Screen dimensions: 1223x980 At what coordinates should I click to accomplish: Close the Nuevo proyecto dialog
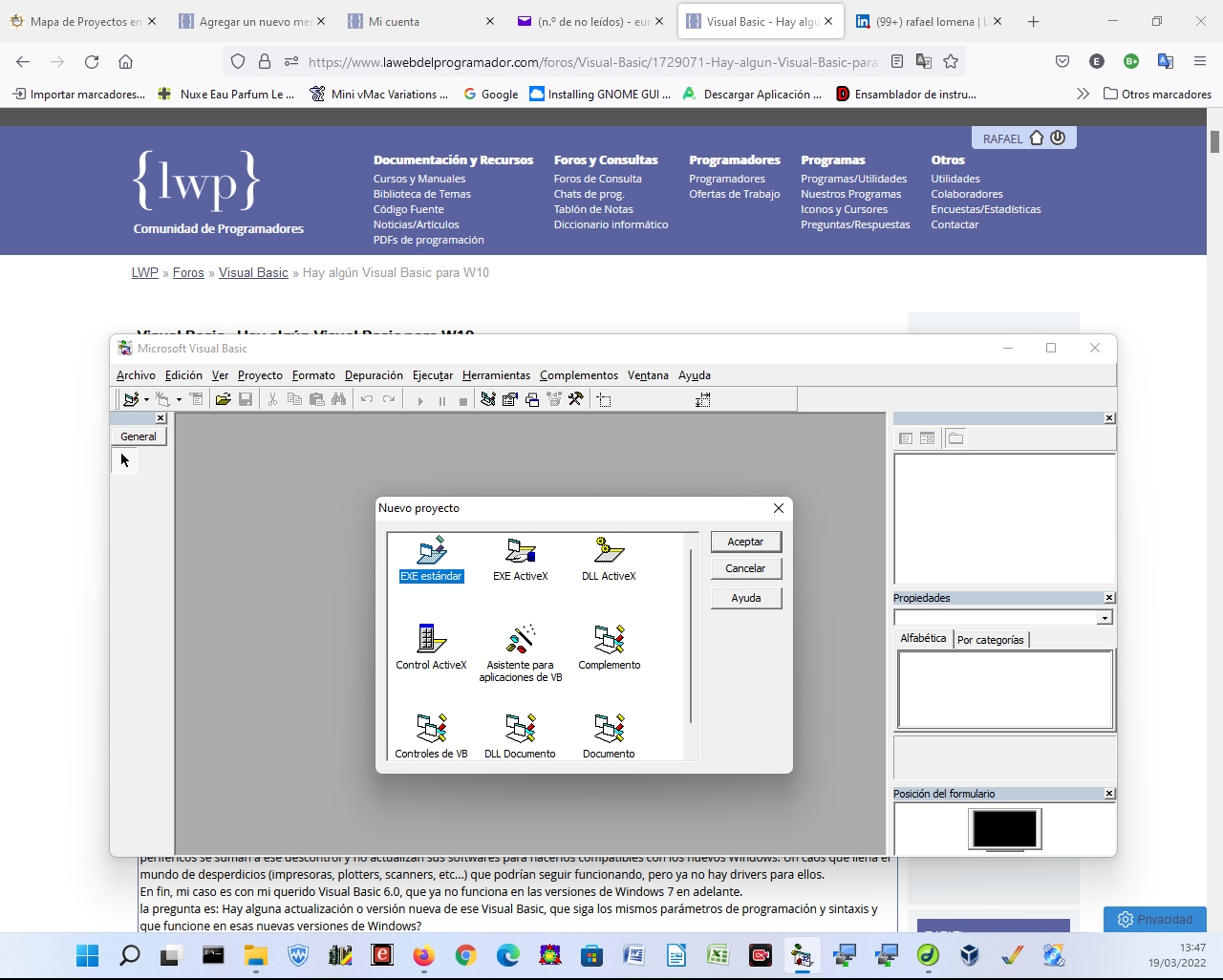[x=779, y=508]
